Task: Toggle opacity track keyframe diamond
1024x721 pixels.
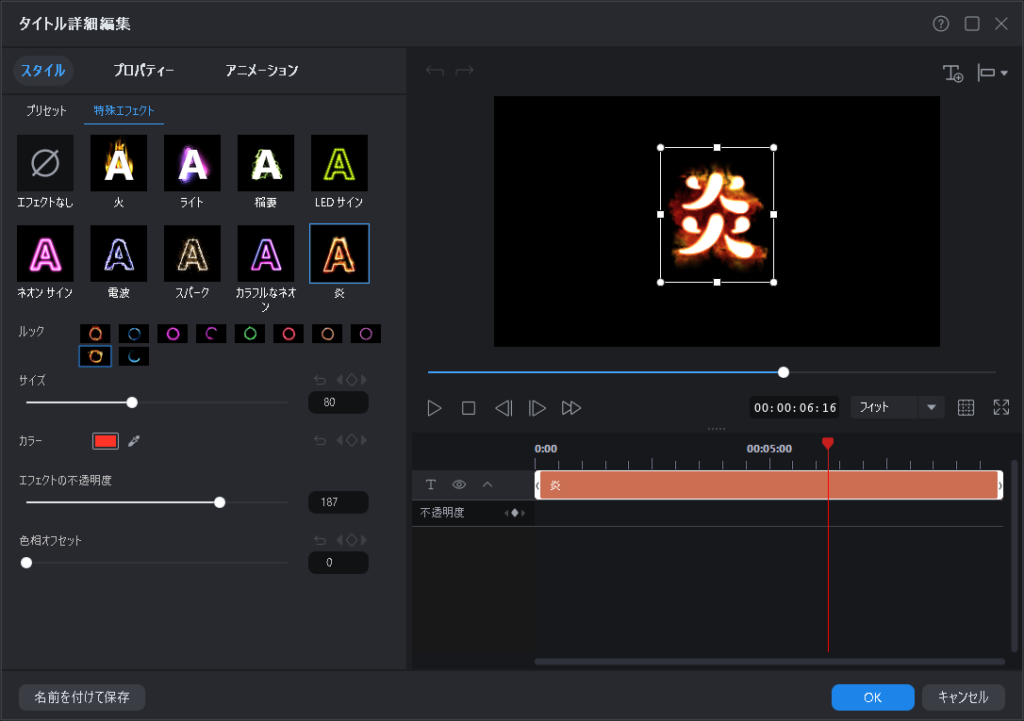Action: click(x=515, y=513)
